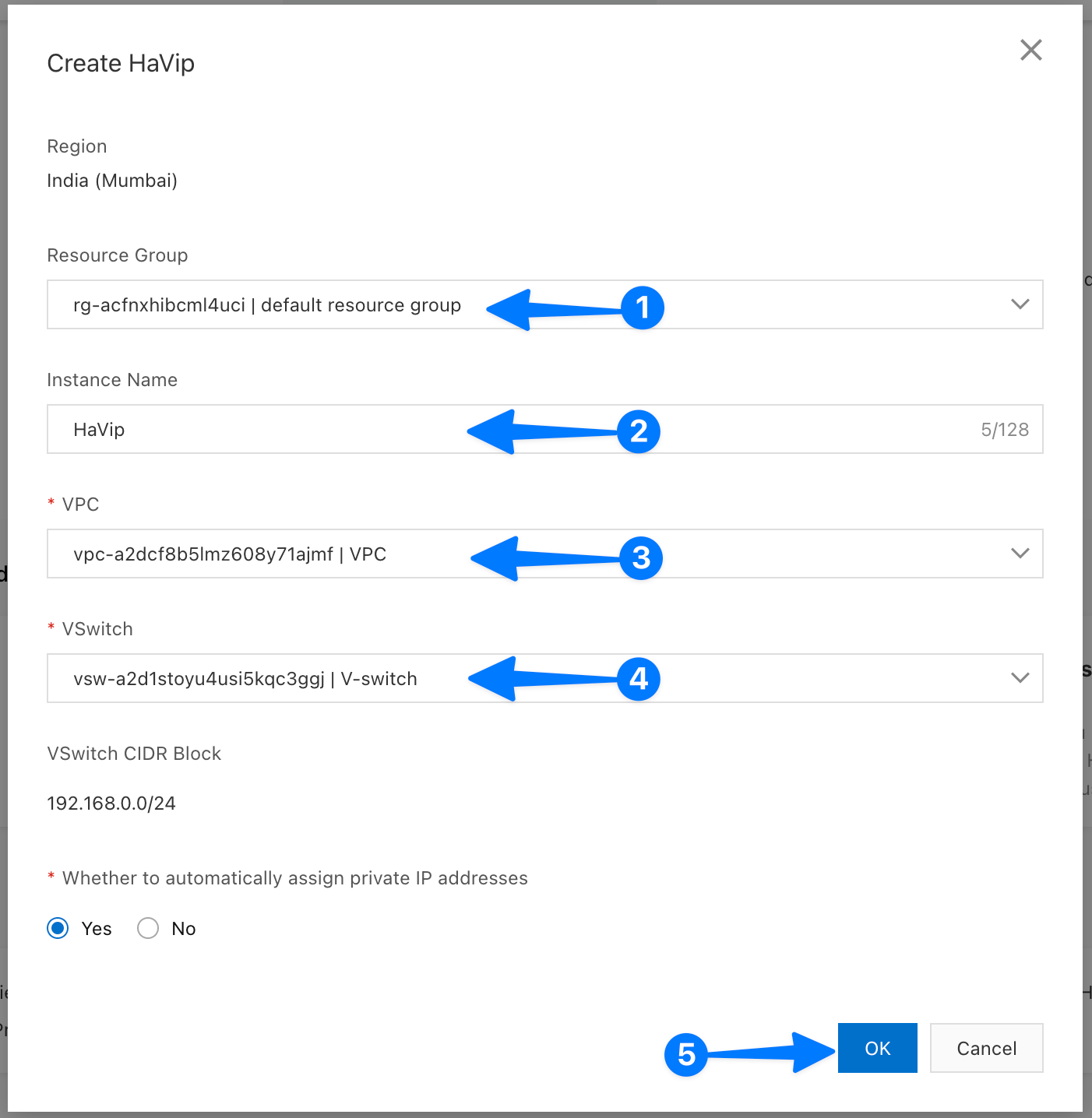Expand the Resource Group dropdown chevron

(1020, 304)
